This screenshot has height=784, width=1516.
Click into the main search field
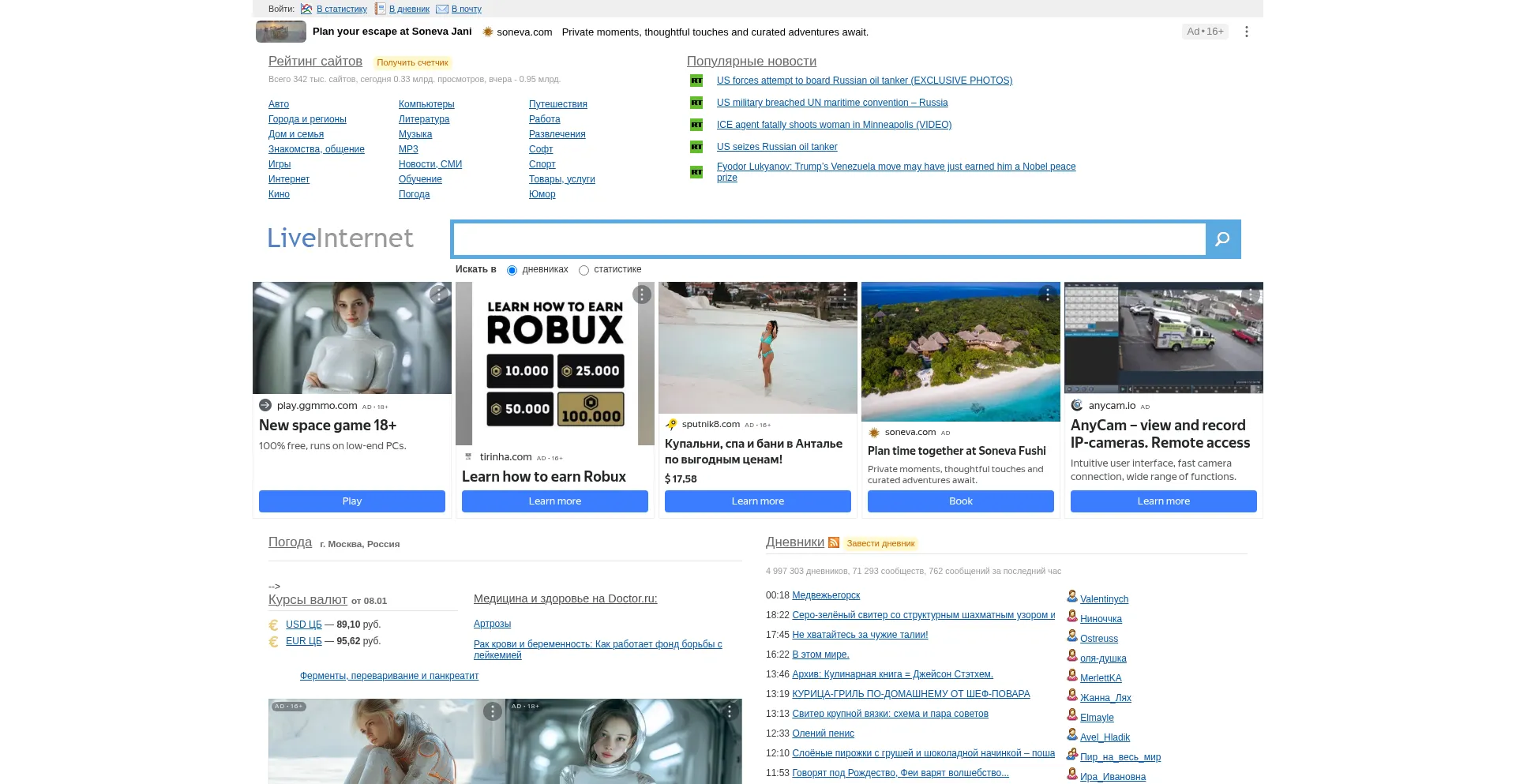click(829, 239)
